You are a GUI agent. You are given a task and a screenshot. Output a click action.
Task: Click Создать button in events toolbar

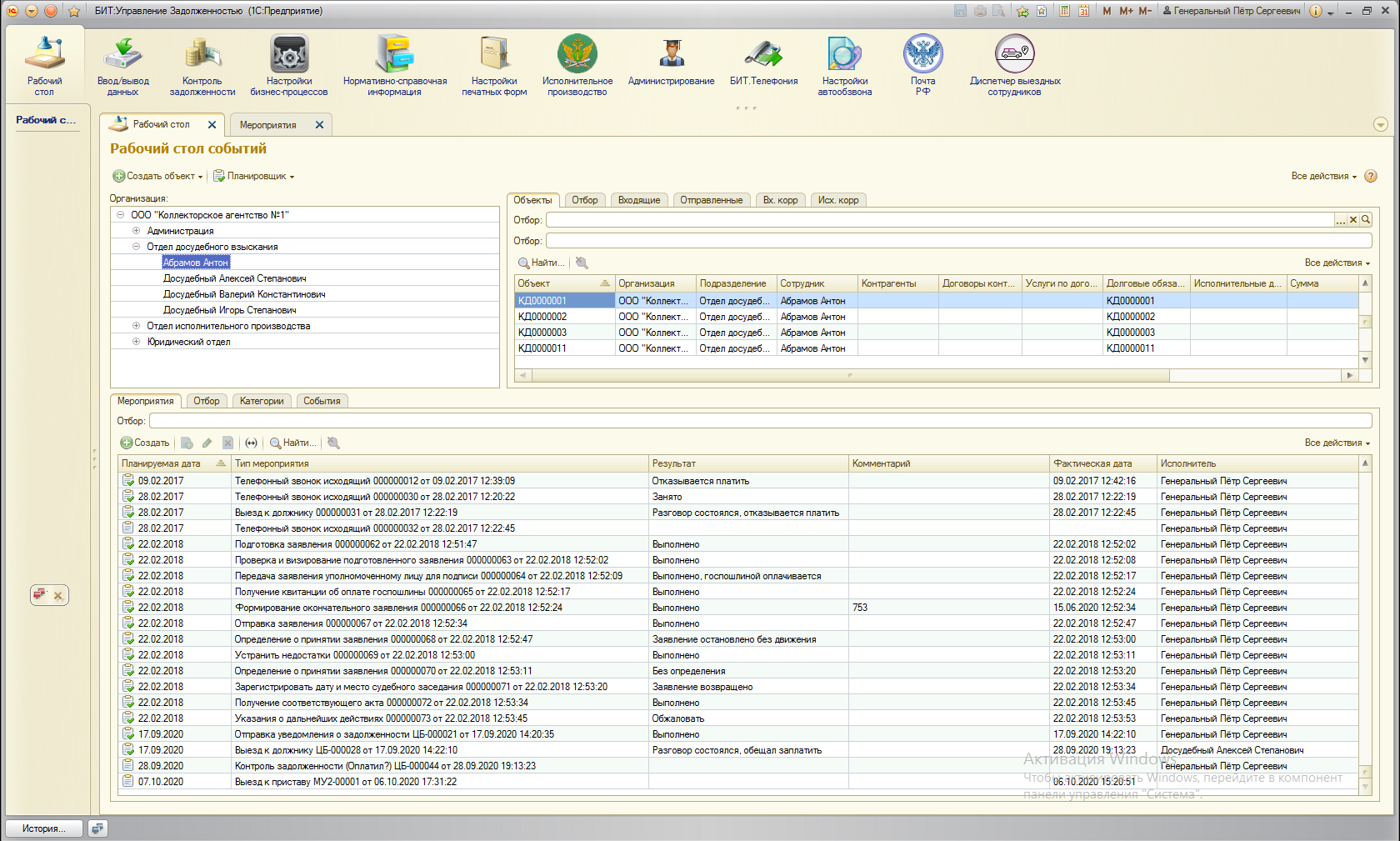point(145,443)
